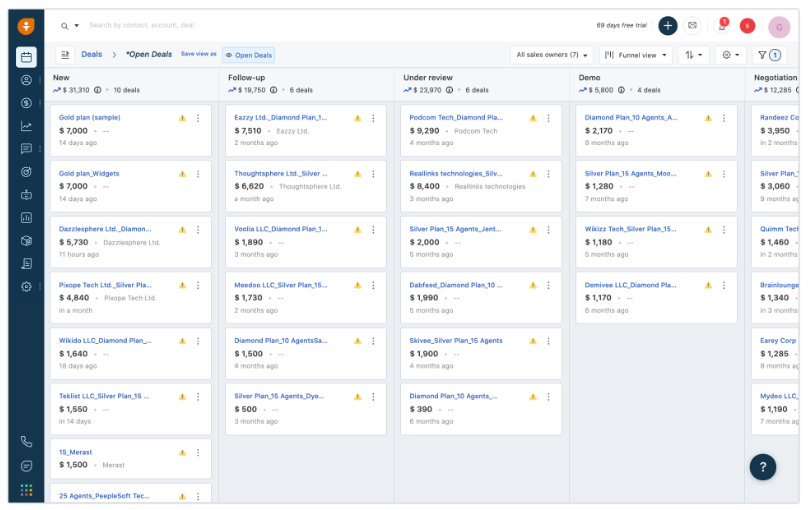The image size is (810, 510).
Task: Click the quick add plus button
Action: tap(667, 25)
